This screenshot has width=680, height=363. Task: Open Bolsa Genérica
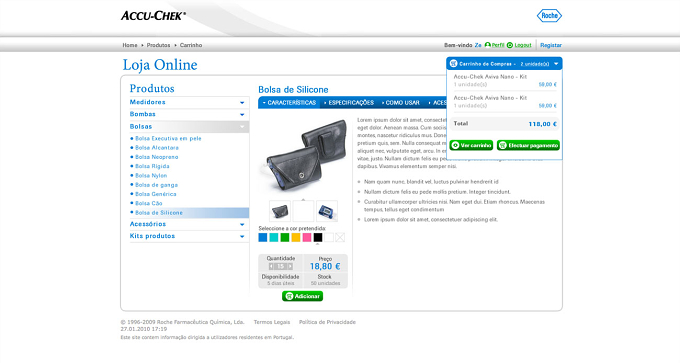[156, 194]
